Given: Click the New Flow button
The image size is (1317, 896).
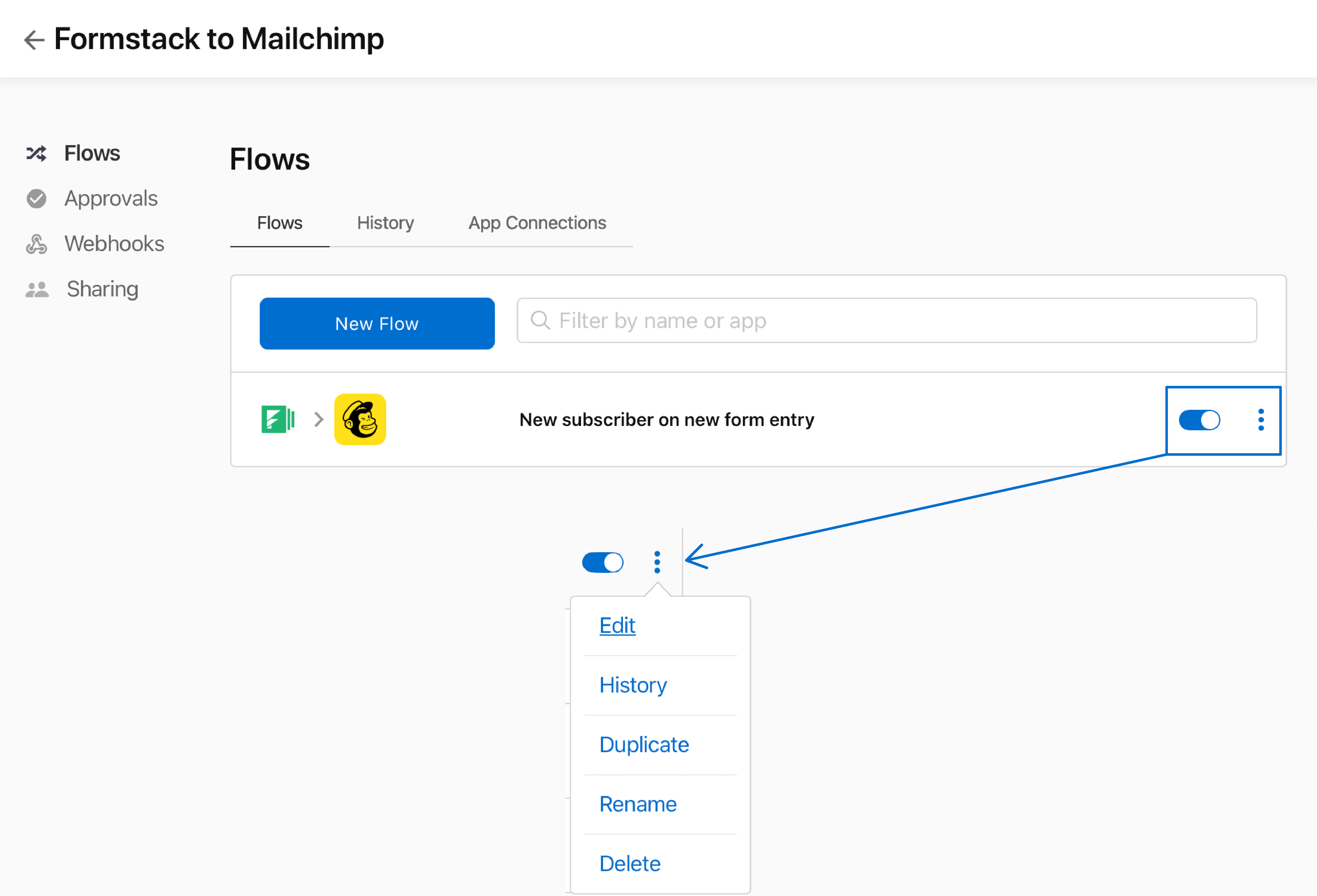Looking at the screenshot, I should [376, 324].
